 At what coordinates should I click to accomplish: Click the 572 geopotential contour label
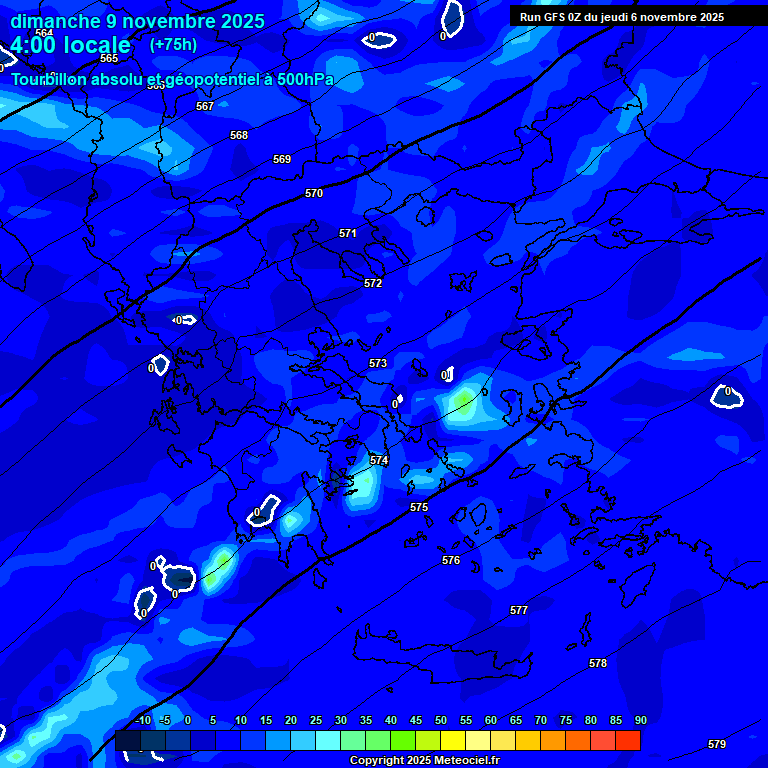tap(373, 283)
